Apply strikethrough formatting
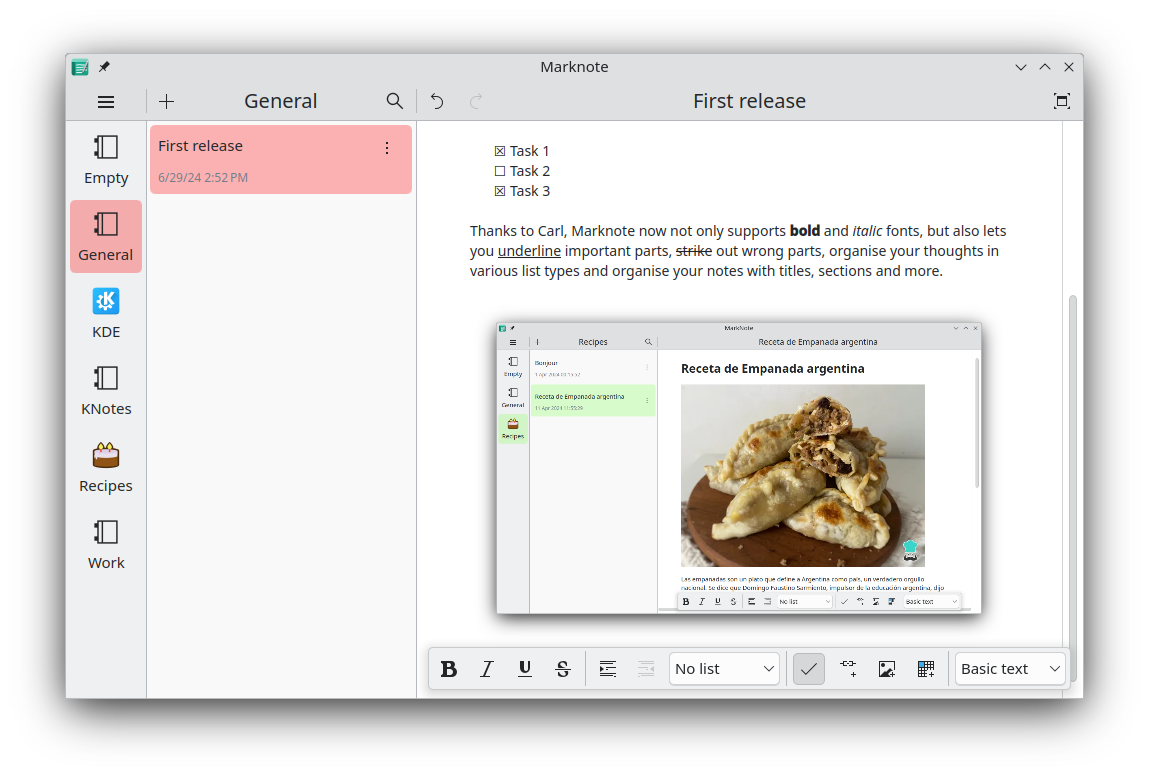 (x=563, y=669)
